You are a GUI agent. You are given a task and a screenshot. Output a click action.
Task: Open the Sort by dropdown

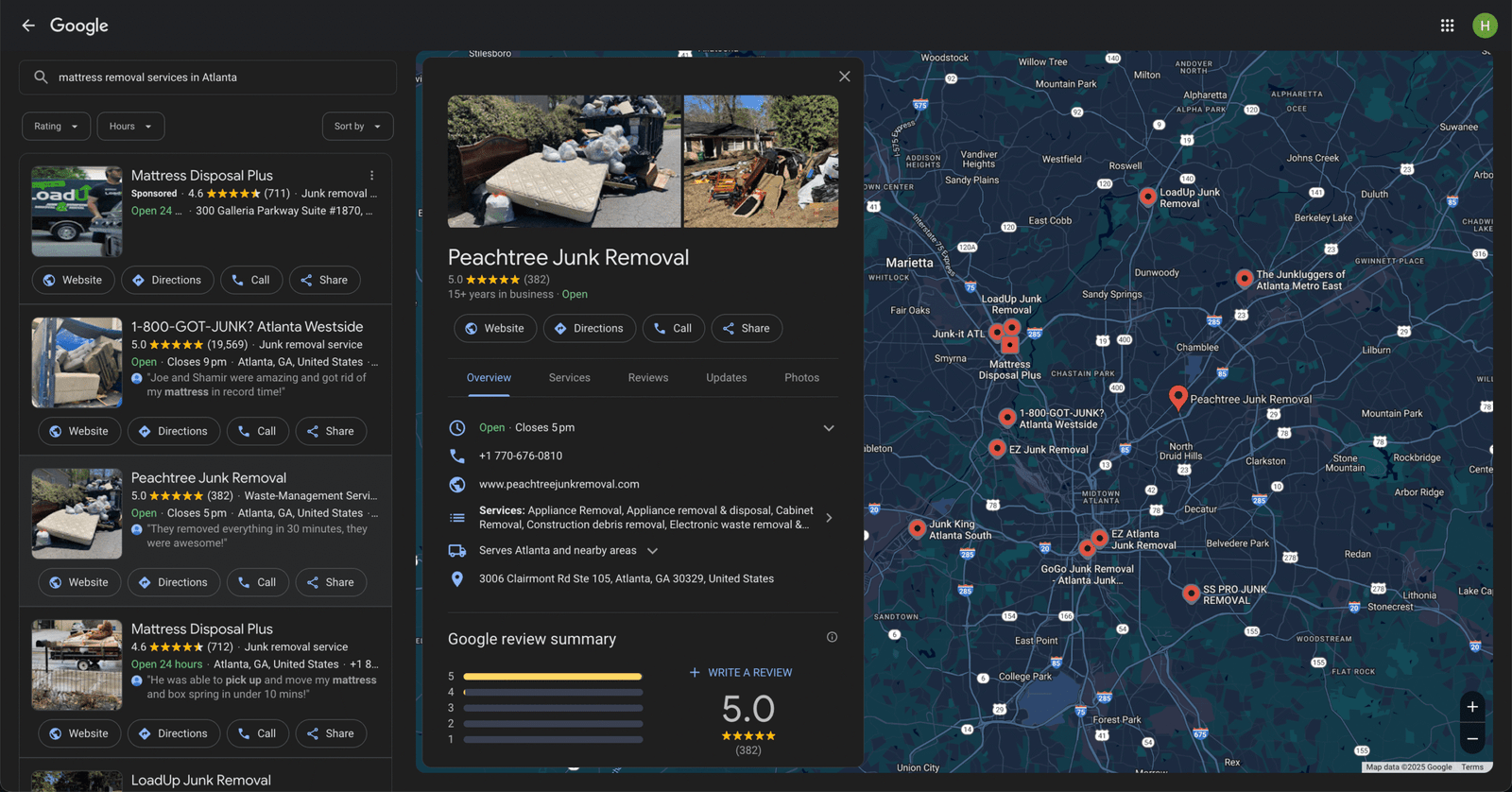(x=357, y=127)
